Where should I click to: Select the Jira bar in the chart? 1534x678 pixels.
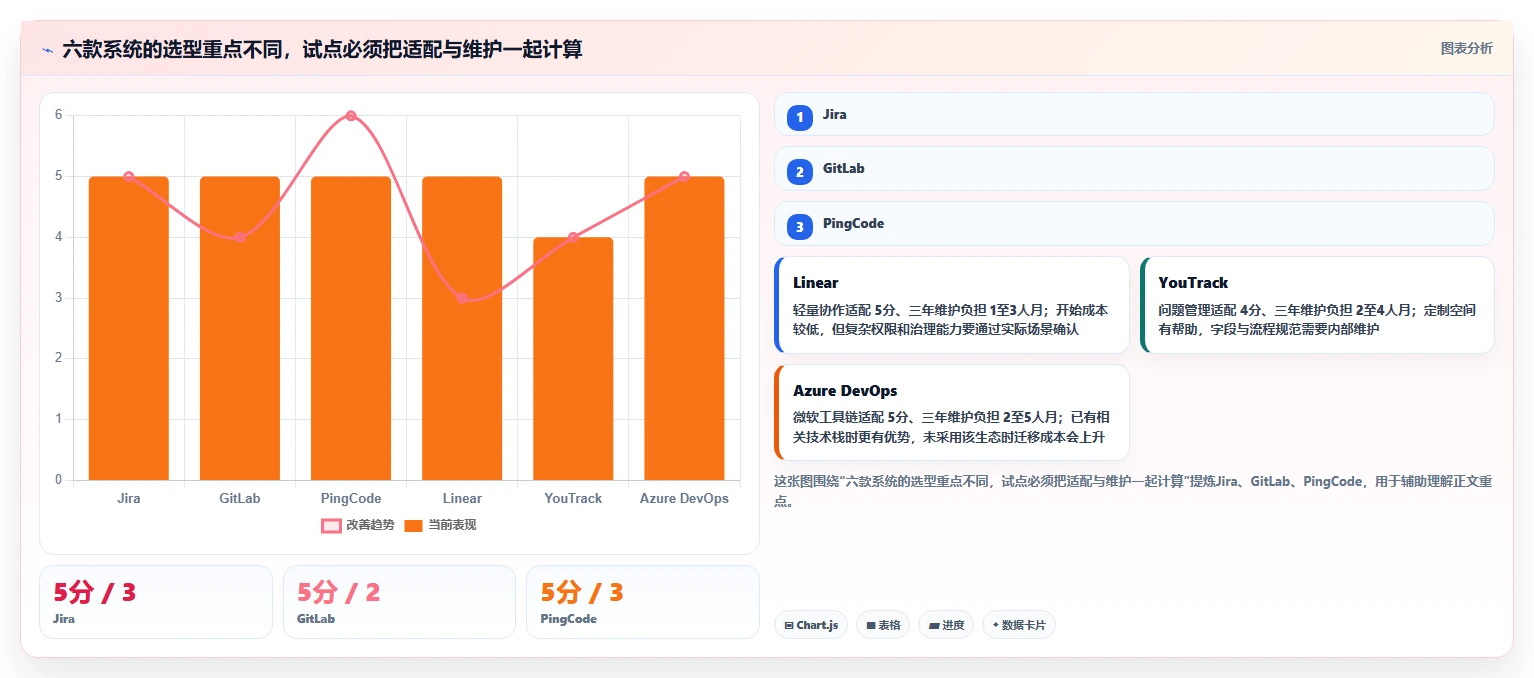tap(129, 328)
